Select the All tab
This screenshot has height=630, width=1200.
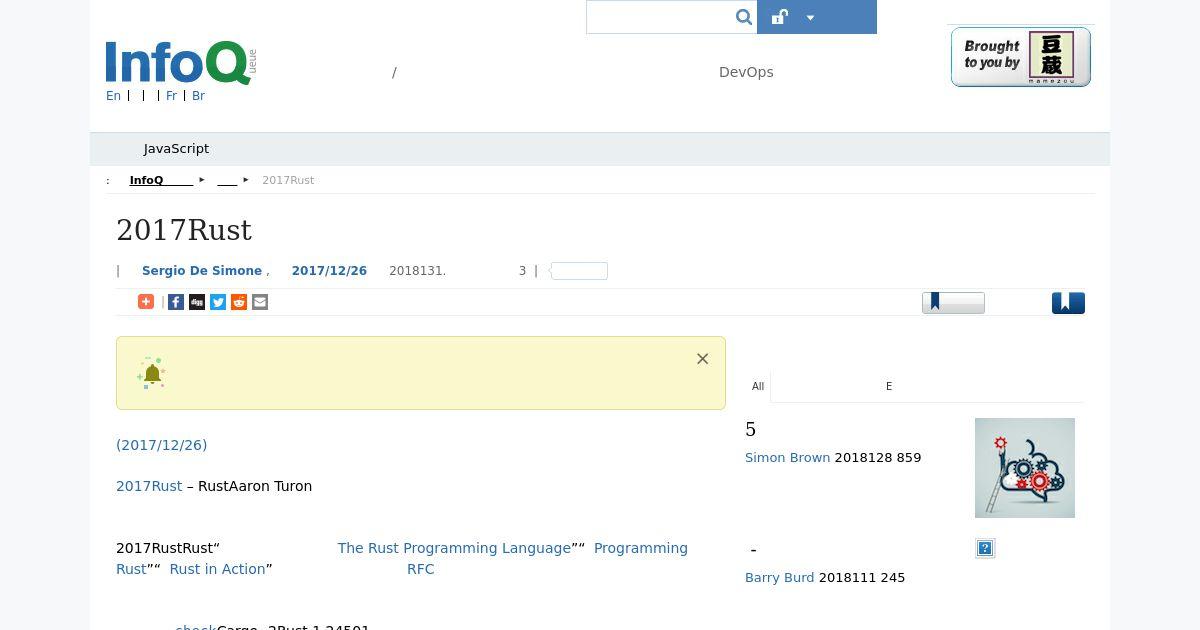(758, 386)
